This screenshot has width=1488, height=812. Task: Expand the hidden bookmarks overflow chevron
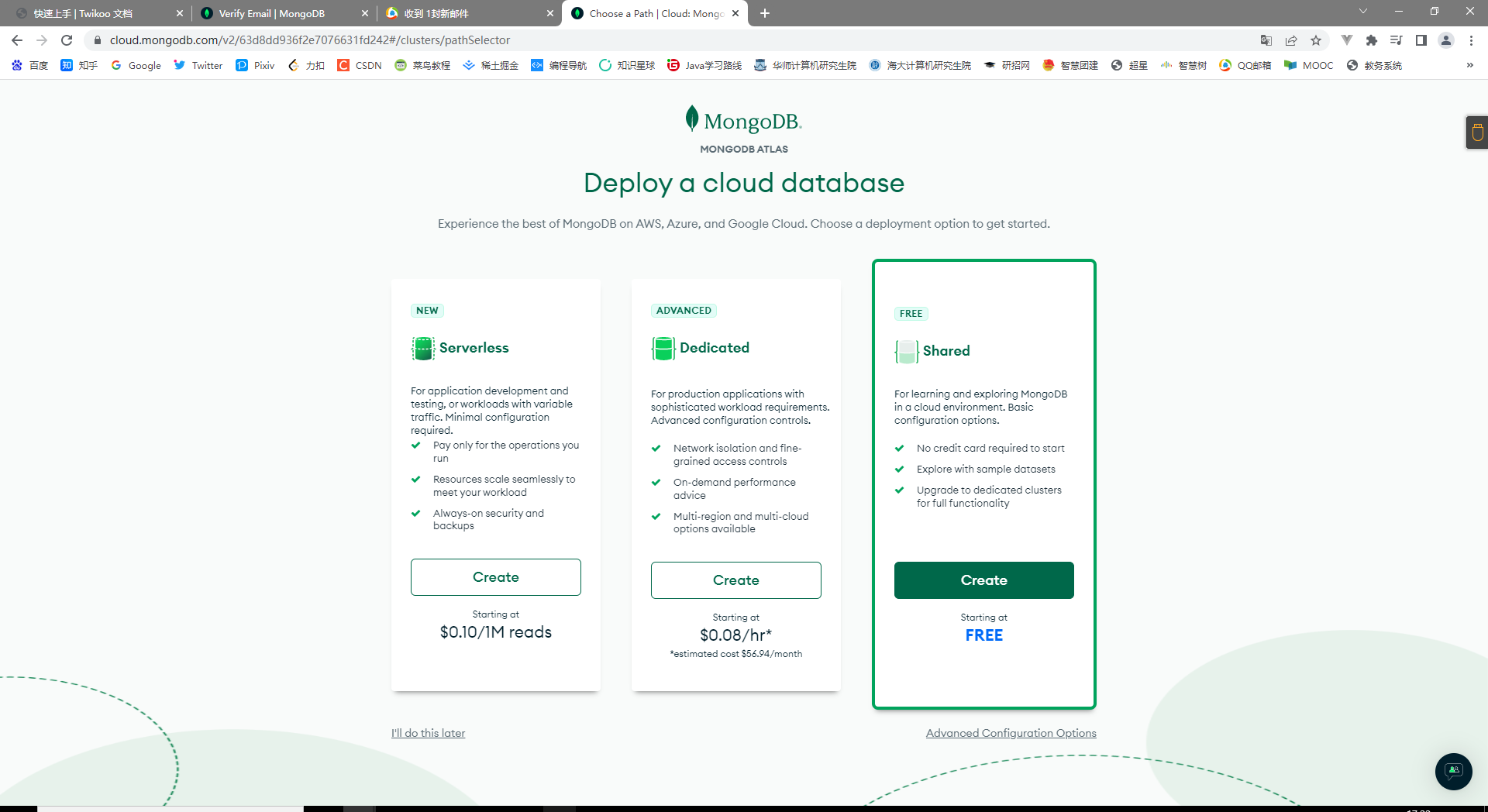1469,66
